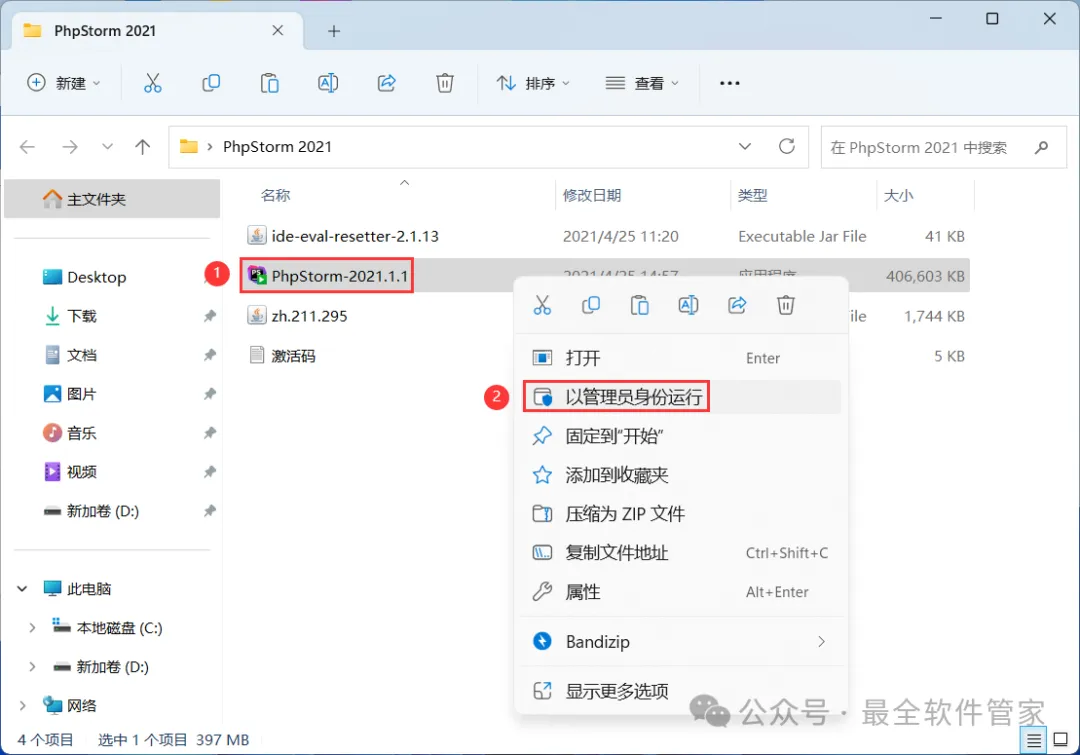This screenshot has width=1080, height=755.
Task: Open 主文件夹 in the sidebar
Action: pos(112,199)
